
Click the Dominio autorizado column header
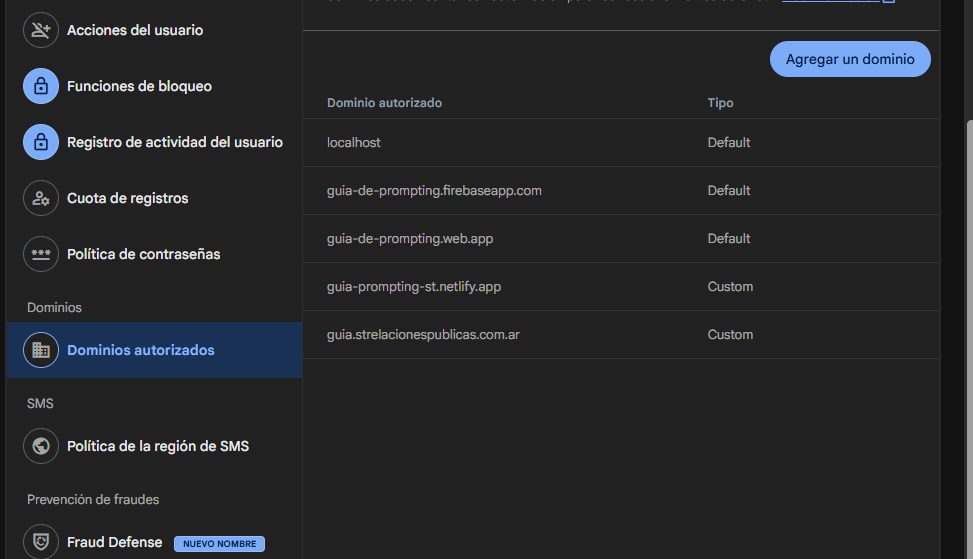tap(384, 103)
